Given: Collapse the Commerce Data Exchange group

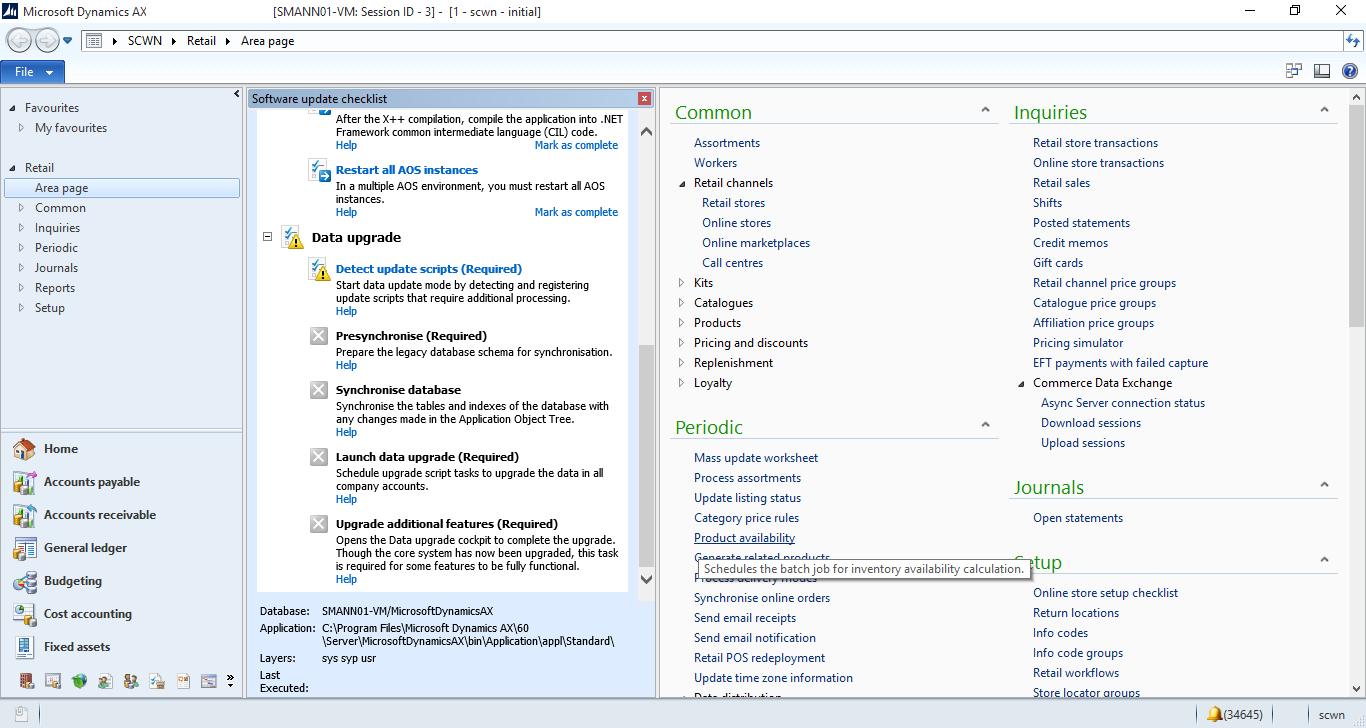Looking at the screenshot, I should tap(1021, 383).
